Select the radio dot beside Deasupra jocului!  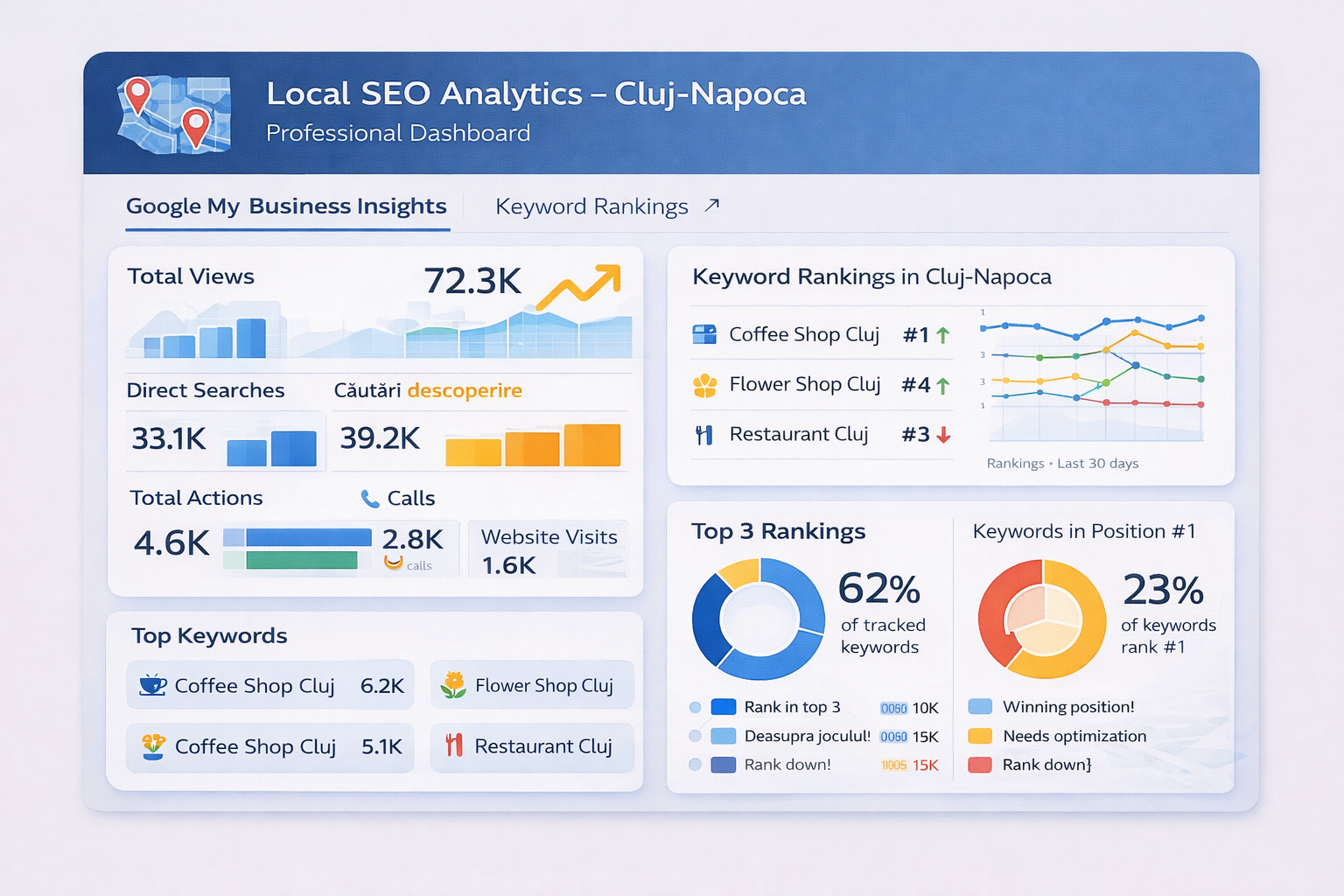[696, 736]
